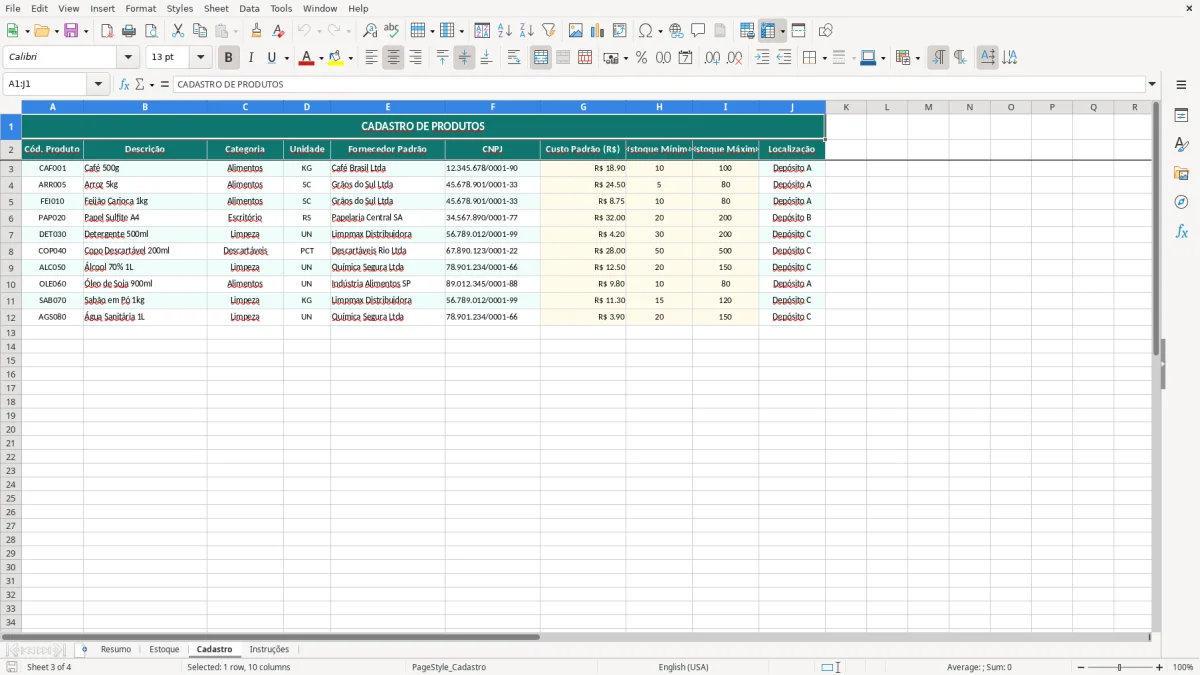
Task: Toggle Align Right
Action: coord(415,58)
